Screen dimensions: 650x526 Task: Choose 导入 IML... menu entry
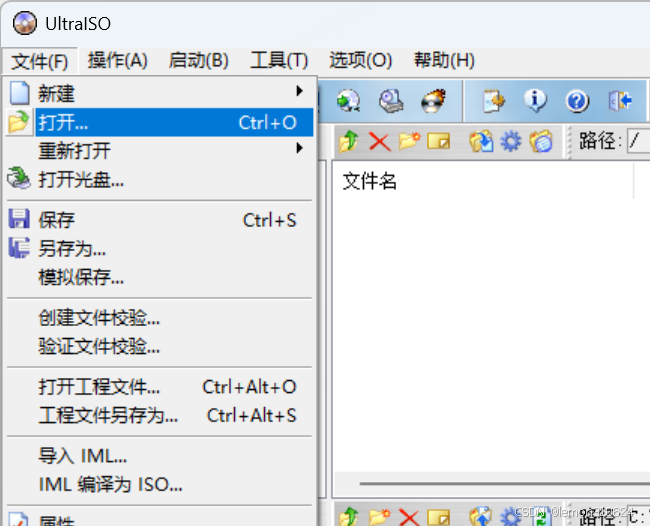pyautogui.click(x=160, y=456)
